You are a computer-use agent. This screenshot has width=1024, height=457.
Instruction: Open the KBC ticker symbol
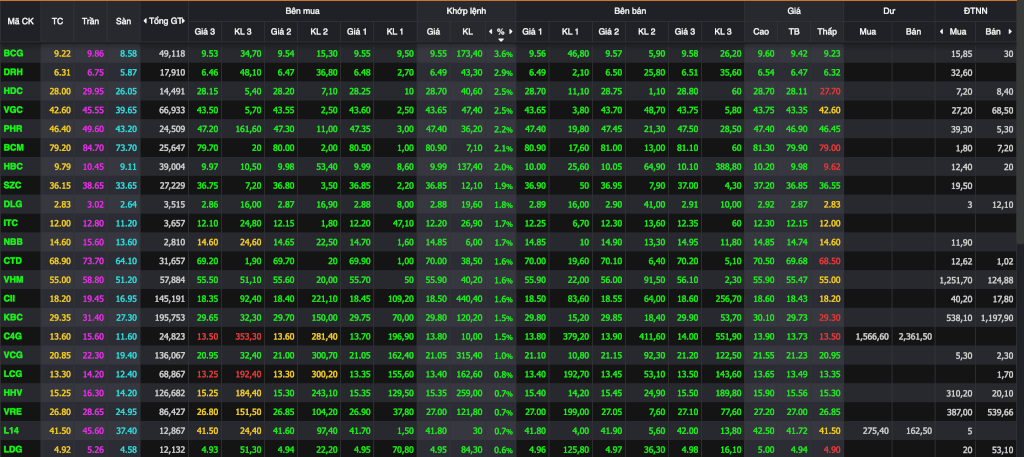12,319
